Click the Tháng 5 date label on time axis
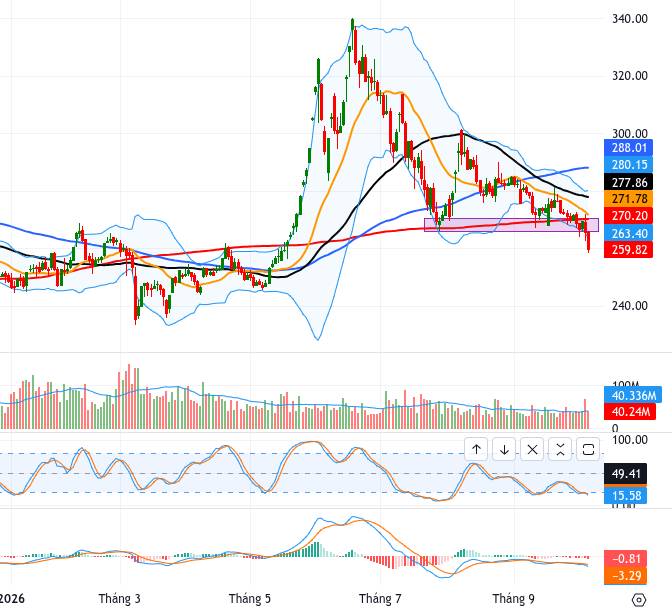This screenshot has width=672, height=613. (x=249, y=598)
